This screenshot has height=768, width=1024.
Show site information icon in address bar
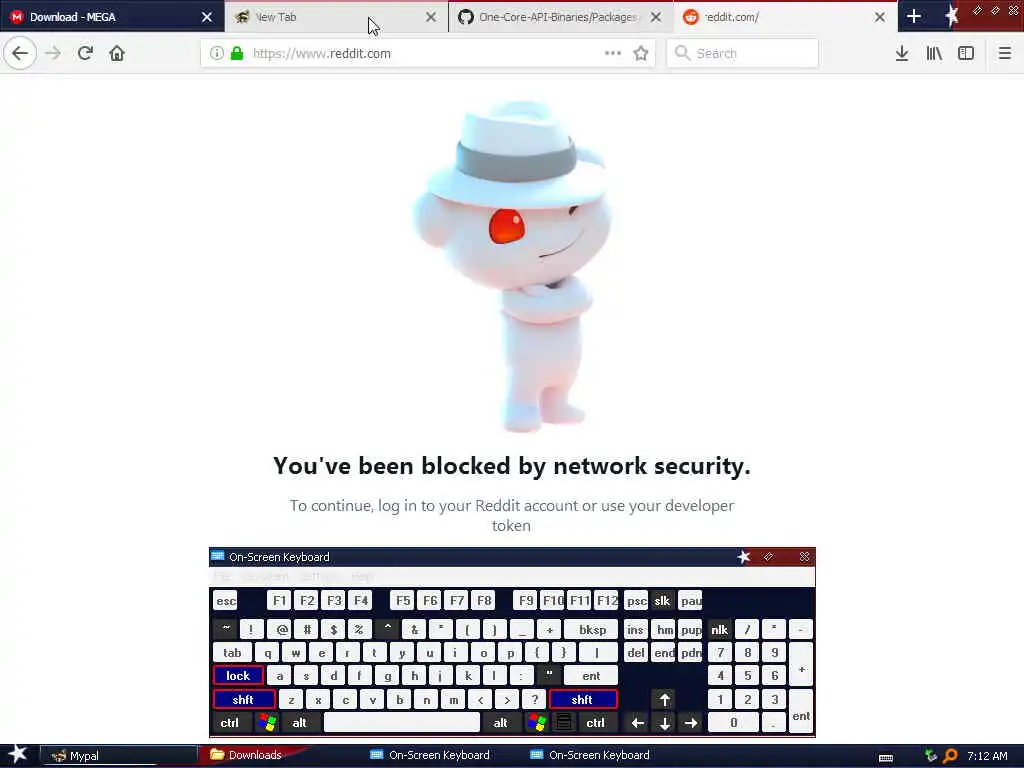click(x=217, y=54)
